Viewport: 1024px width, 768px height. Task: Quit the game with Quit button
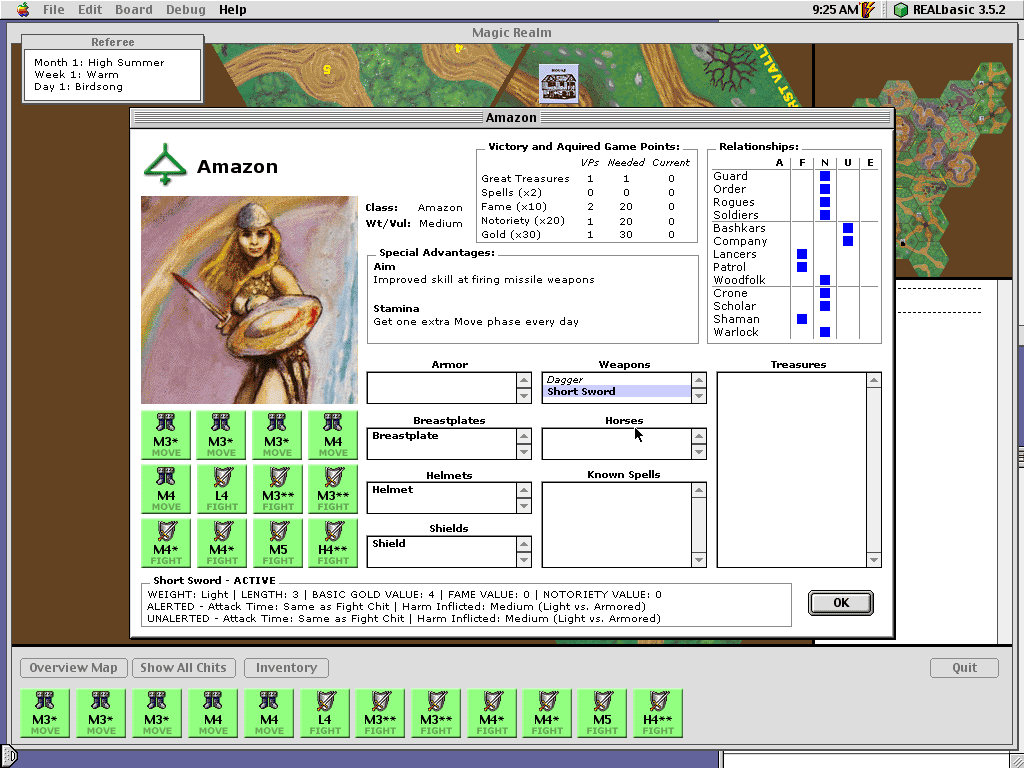[964, 667]
